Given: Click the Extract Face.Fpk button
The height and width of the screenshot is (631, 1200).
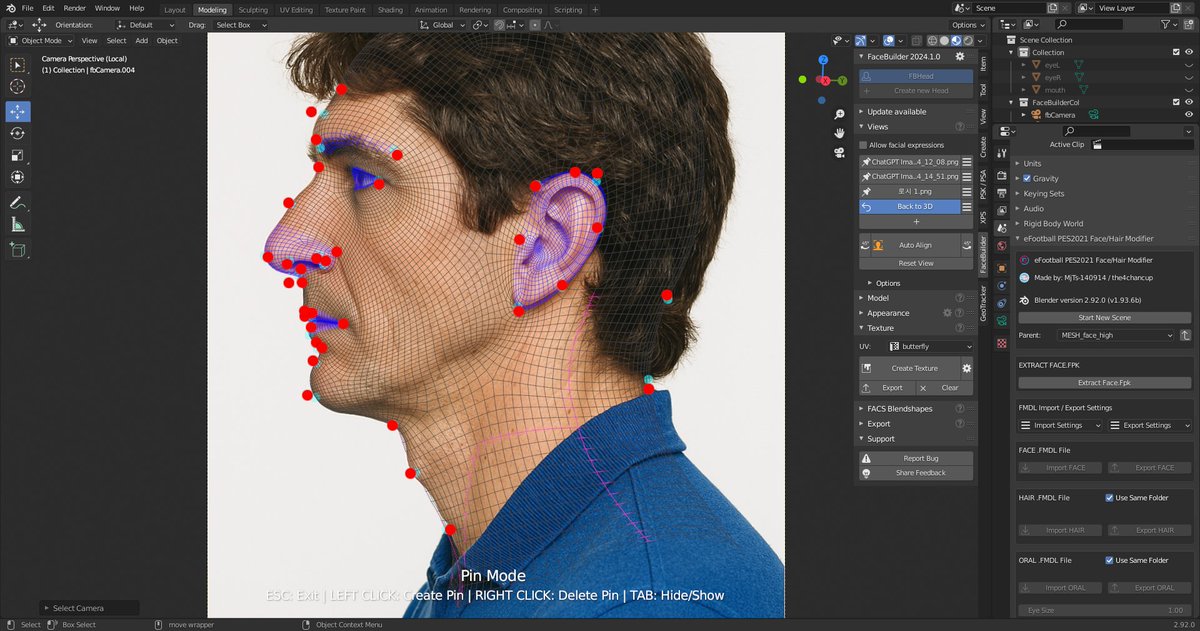Looking at the screenshot, I should click(1104, 382).
